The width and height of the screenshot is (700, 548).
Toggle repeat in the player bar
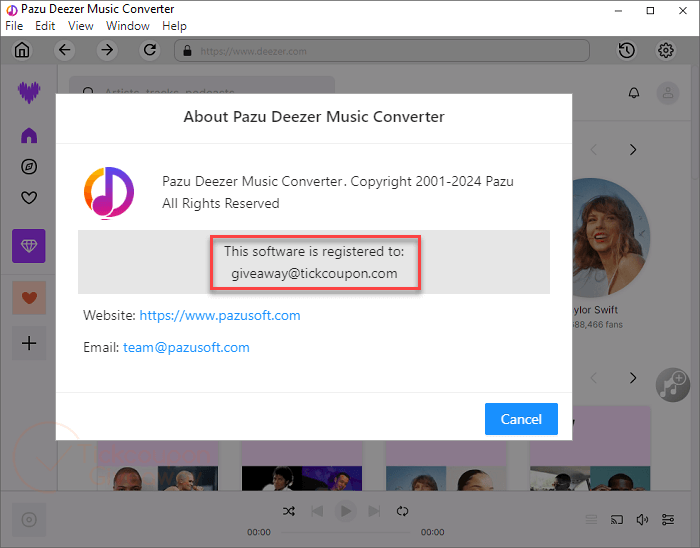(402, 511)
